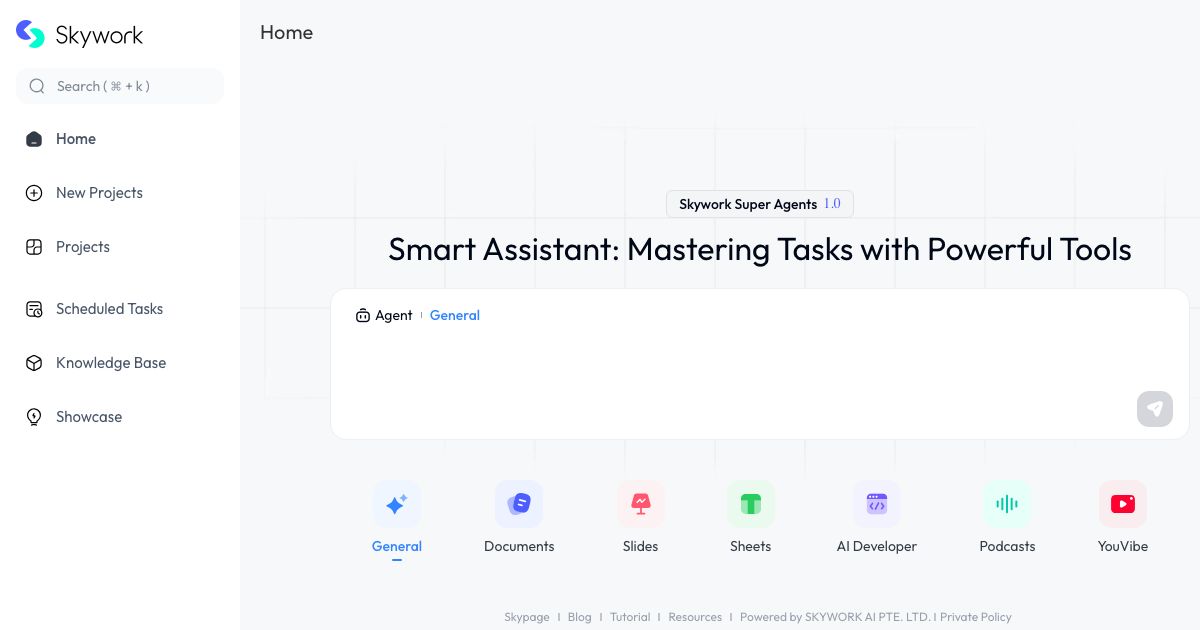1200x630 pixels.
Task: Click the blue General mode label
Action: 455,315
